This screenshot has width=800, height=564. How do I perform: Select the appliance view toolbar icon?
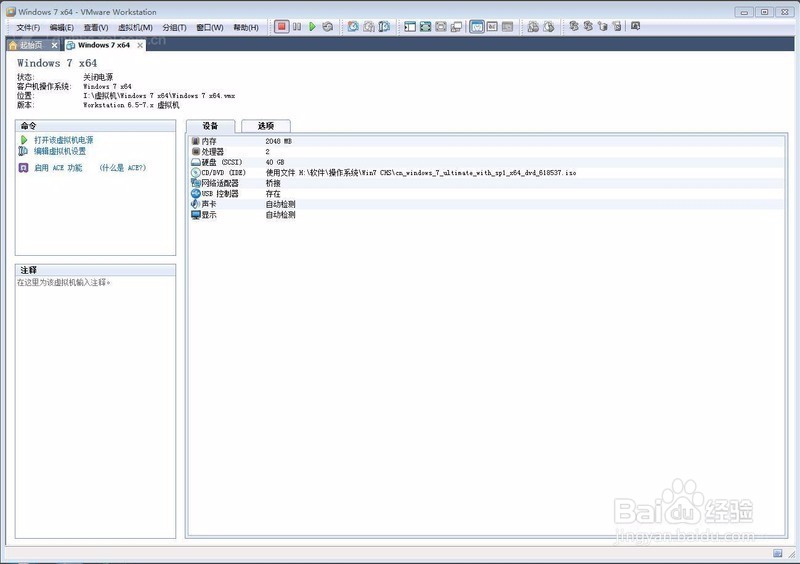coord(492,27)
